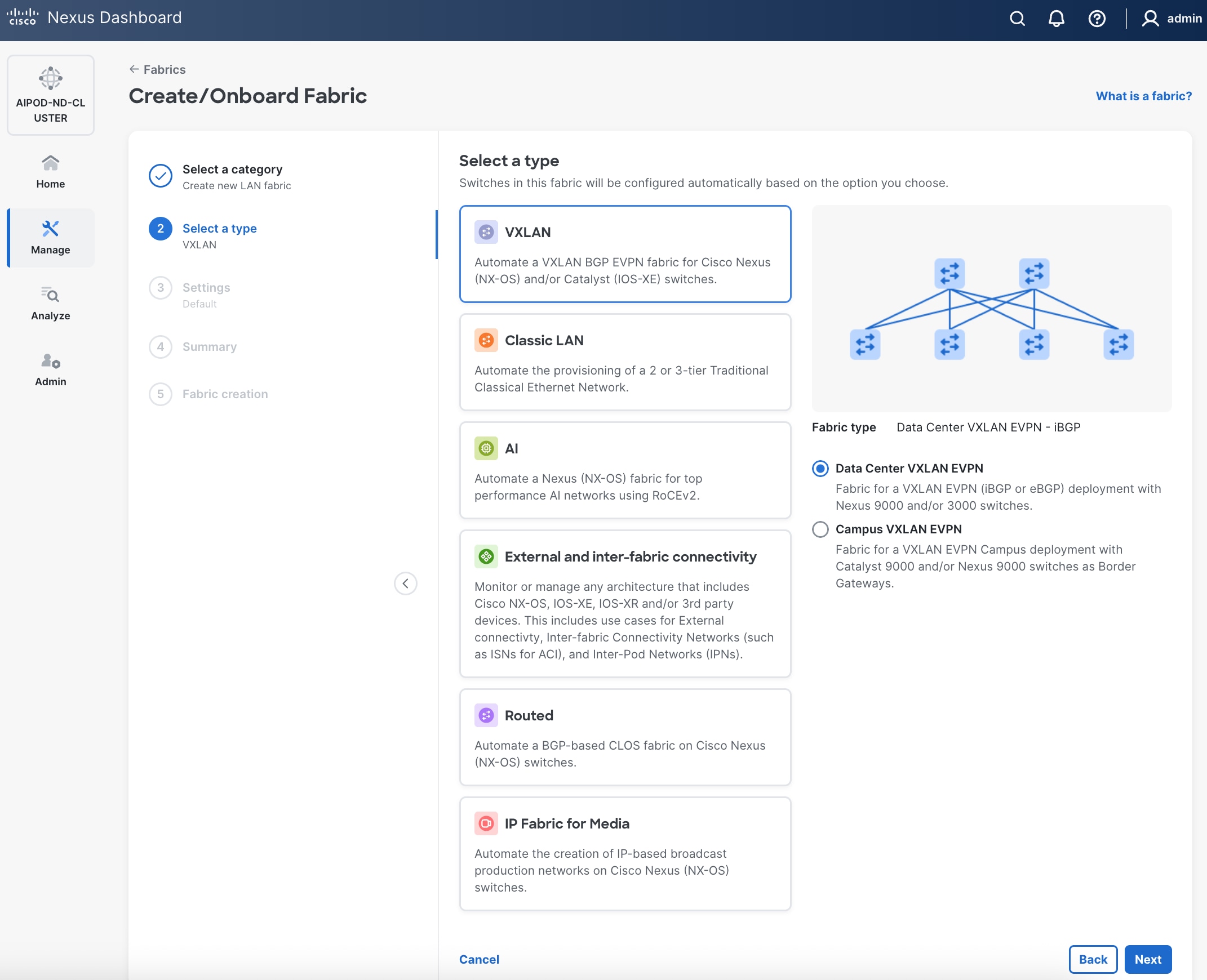
Task: Click the Next button
Action: point(1147,959)
